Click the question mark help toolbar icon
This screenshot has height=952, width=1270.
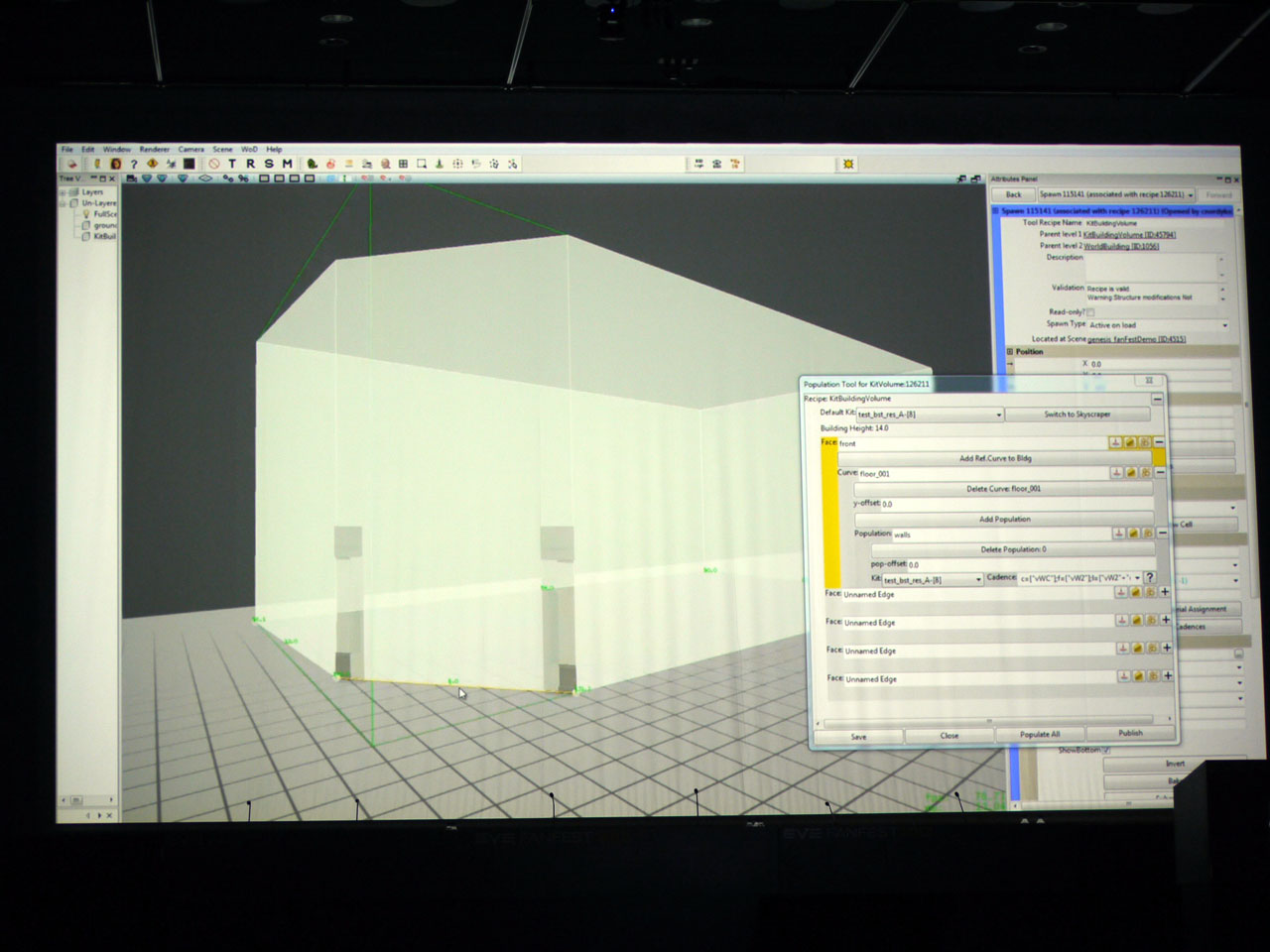134,164
